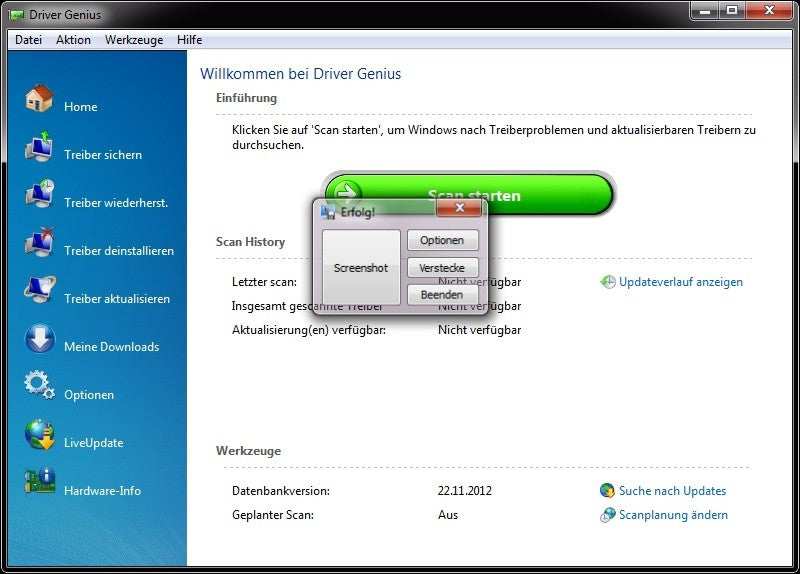Click the Home house icon in sidebar
This screenshot has width=800, height=574.
click(x=39, y=98)
